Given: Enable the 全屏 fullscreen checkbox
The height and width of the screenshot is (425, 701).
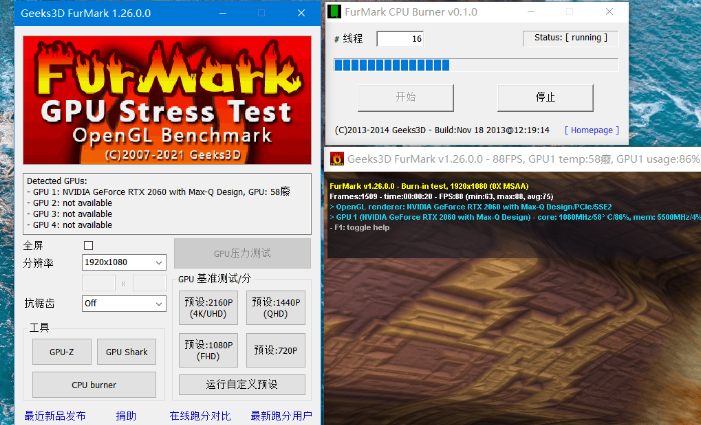Looking at the screenshot, I should (x=88, y=245).
